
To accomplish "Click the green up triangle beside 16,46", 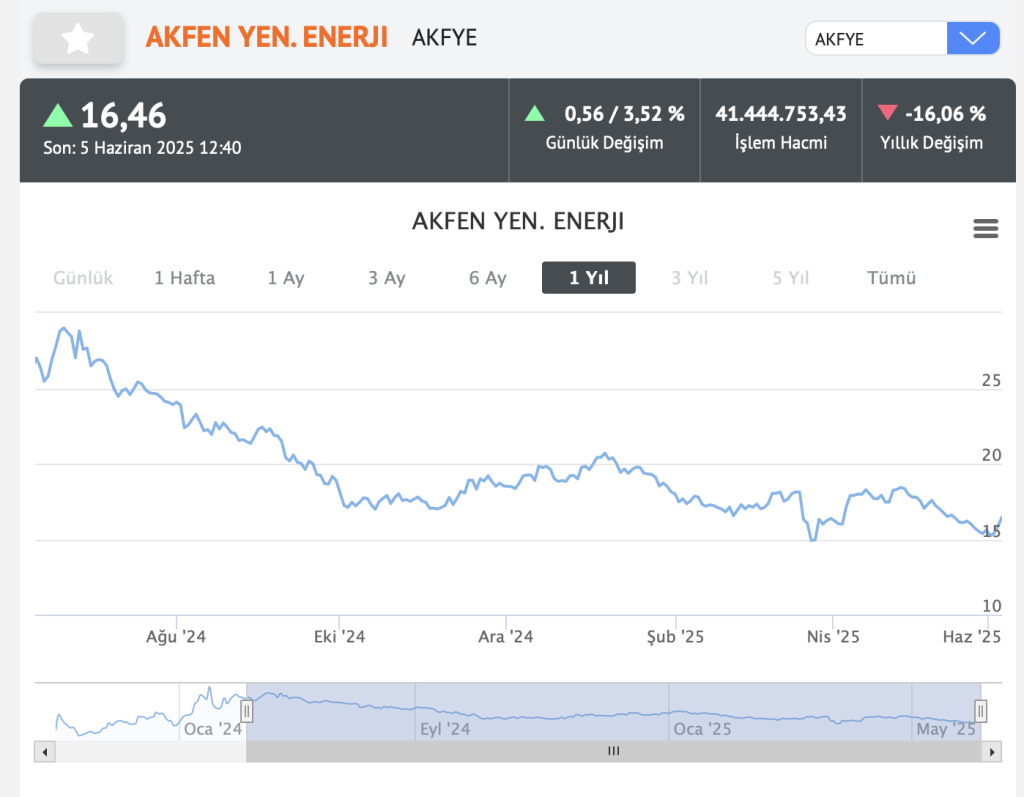I will pyautogui.click(x=58, y=116).
